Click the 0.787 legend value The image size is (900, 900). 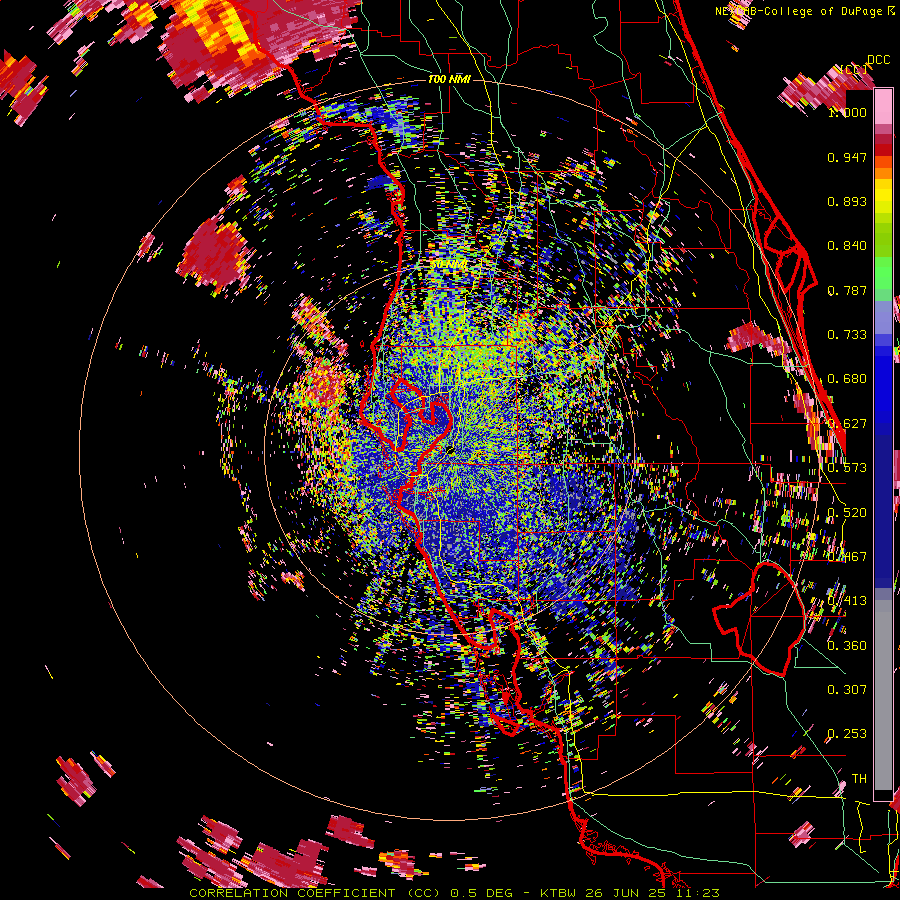pyautogui.click(x=847, y=290)
